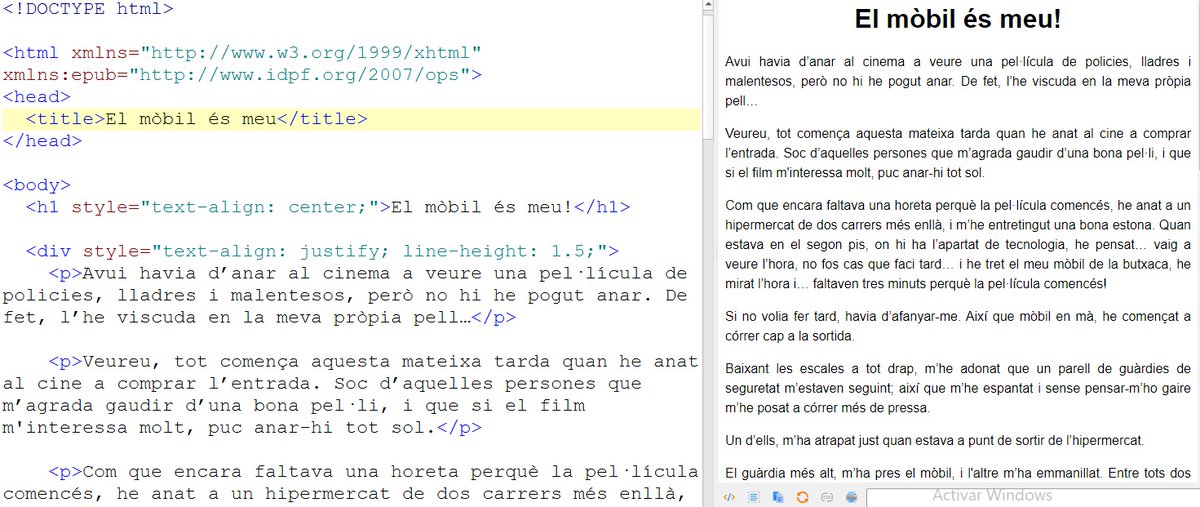Image resolution: width=1200 pixels, height=507 pixels.
Task: Click the preview paragraph starting "El guàrdia més alt"
Action: [958, 472]
